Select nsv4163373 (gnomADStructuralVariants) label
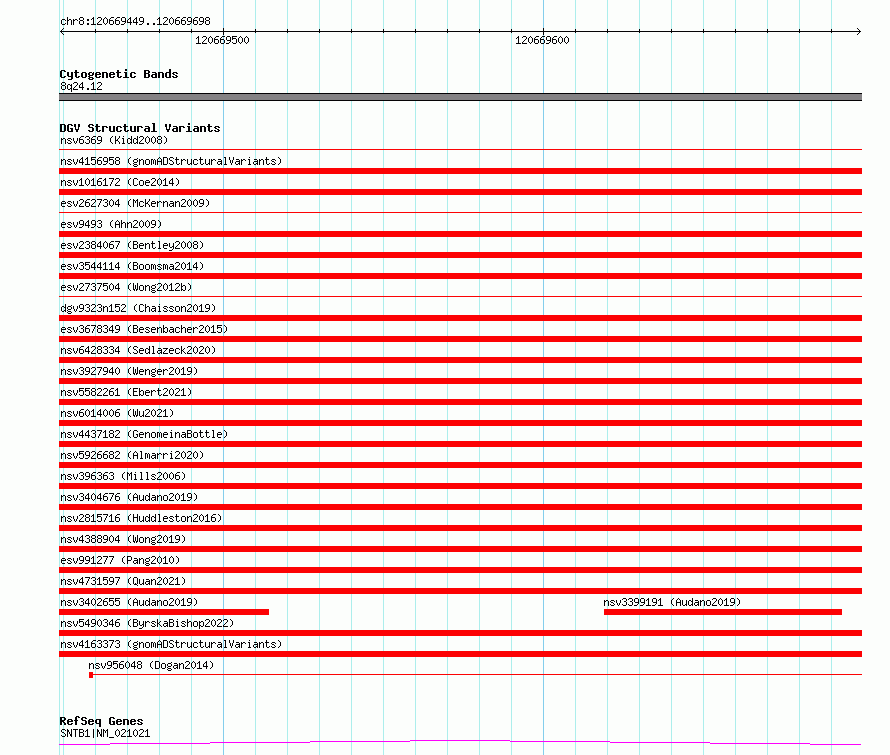This screenshot has width=890, height=755. [x=171, y=644]
